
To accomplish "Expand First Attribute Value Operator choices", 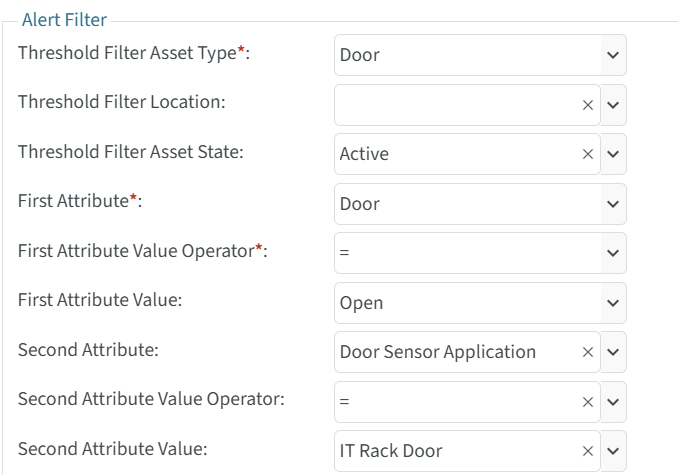I will point(613,253).
